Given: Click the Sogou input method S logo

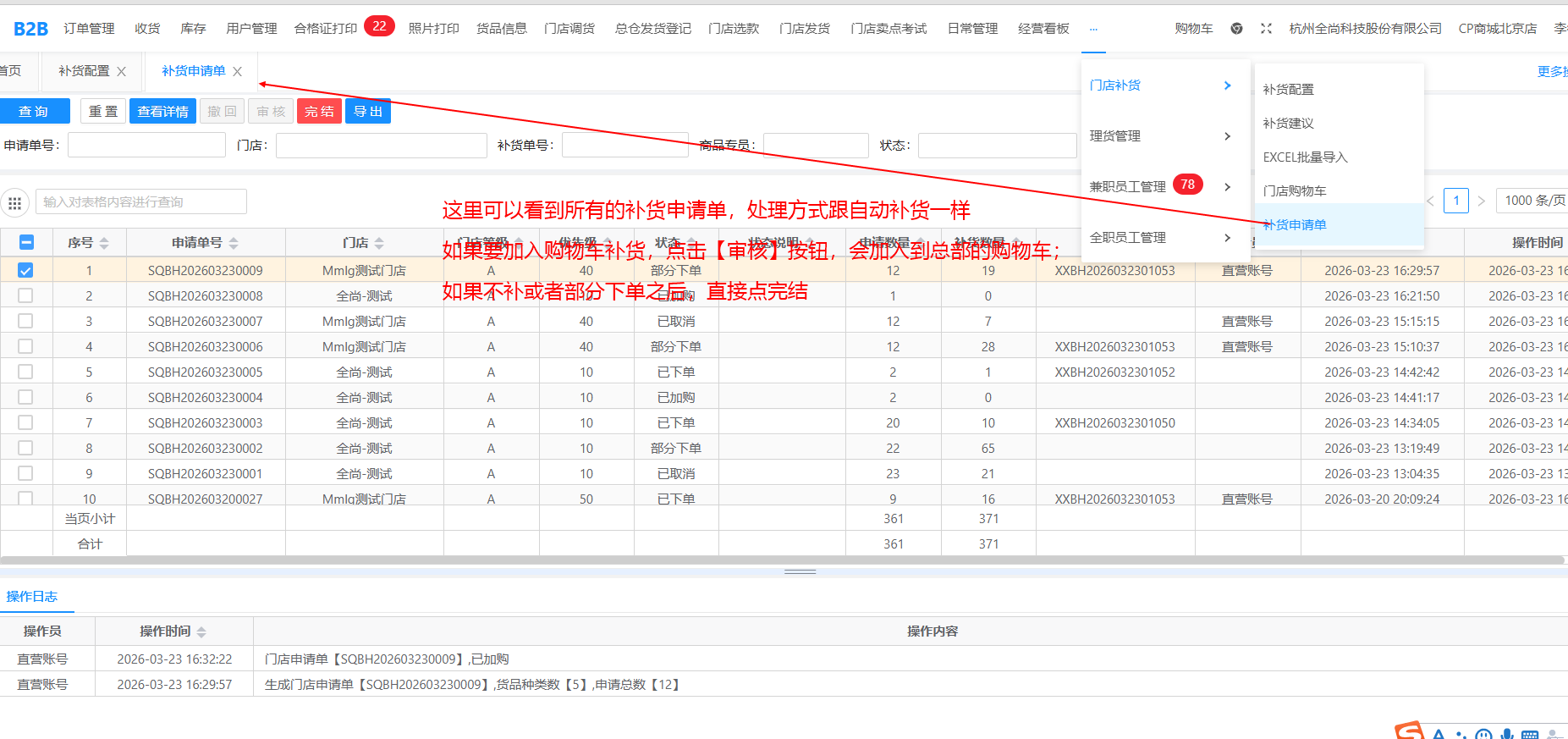Looking at the screenshot, I should pyautogui.click(x=1409, y=731).
